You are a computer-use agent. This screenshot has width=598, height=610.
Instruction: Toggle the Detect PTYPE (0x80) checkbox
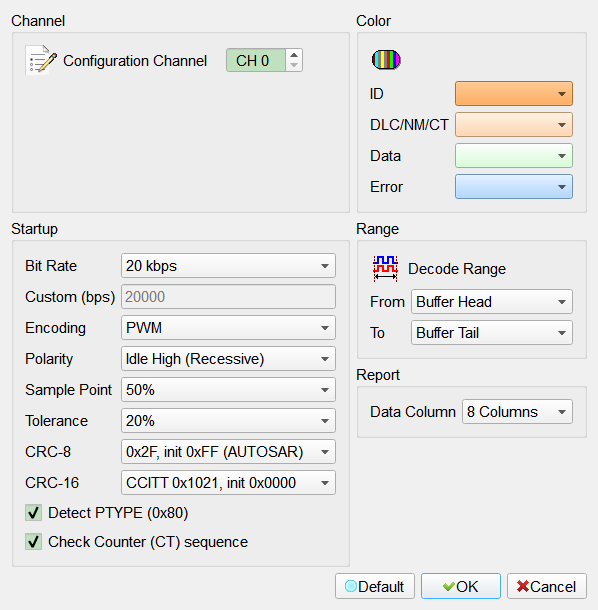(33, 513)
